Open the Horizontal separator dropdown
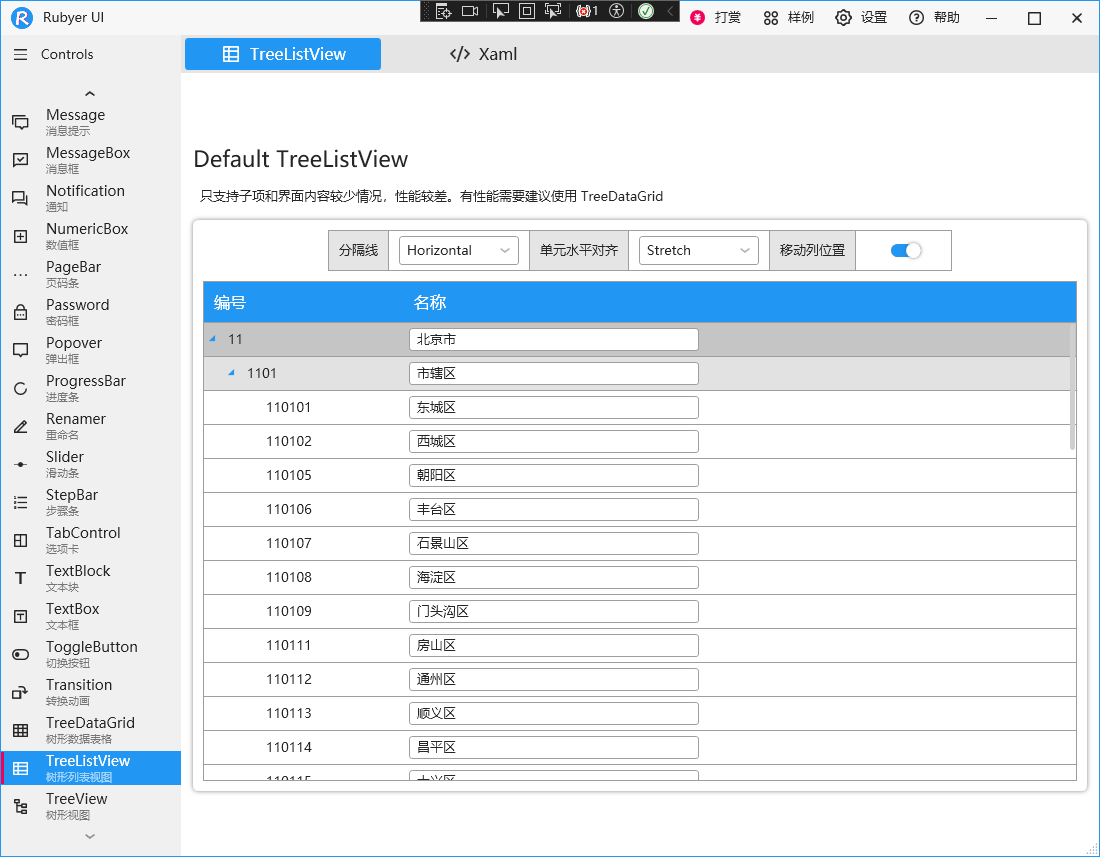1100x857 pixels. [x=459, y=251]
